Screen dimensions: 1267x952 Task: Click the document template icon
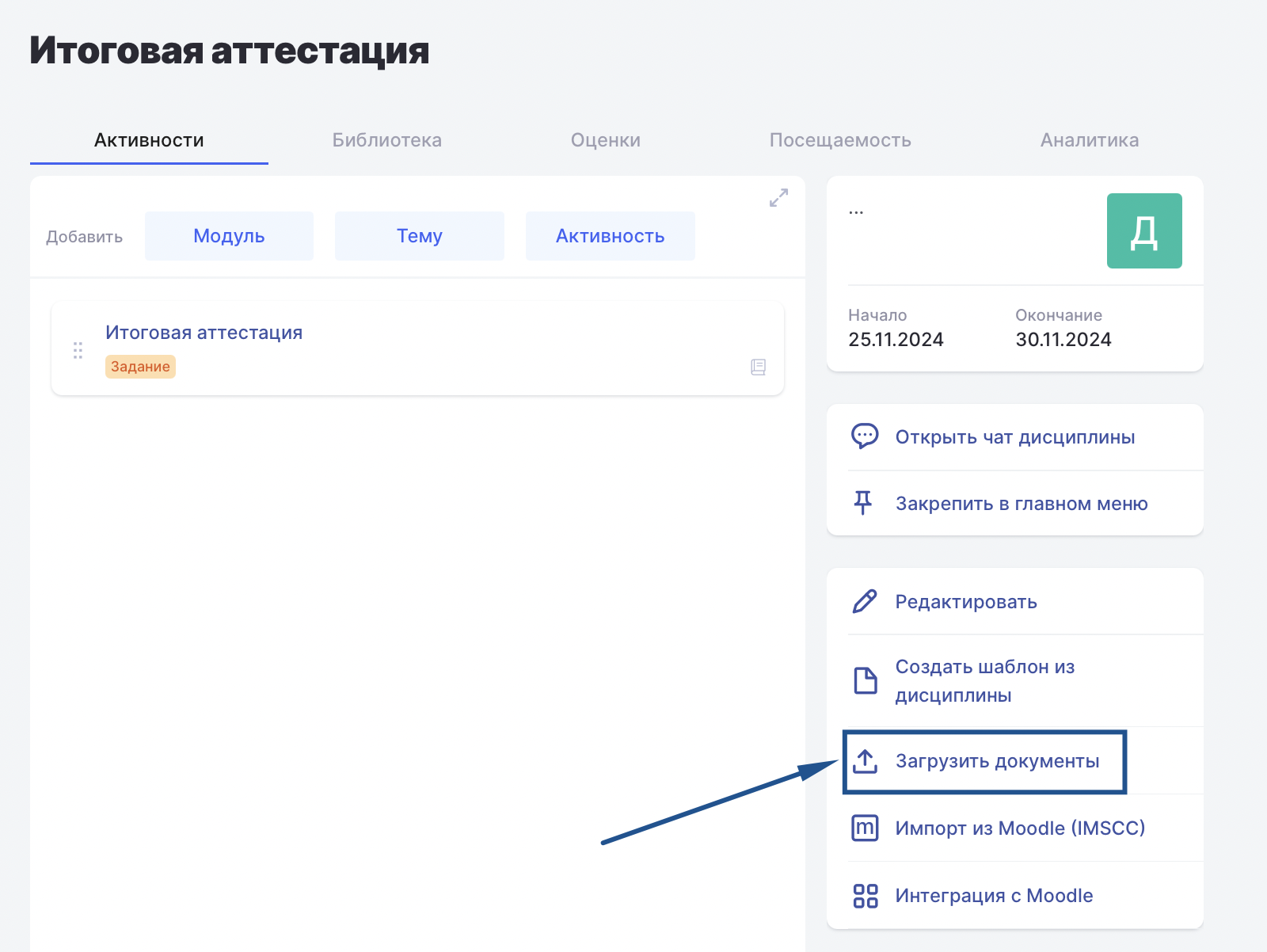[865, 680]
